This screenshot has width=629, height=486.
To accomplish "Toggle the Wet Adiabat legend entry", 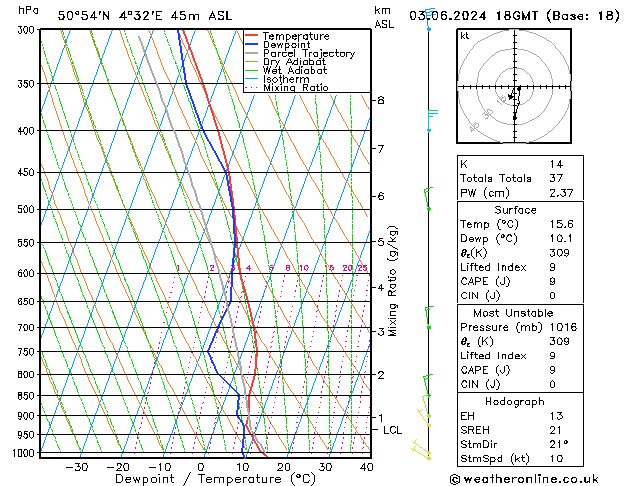I will click(296, 70).
